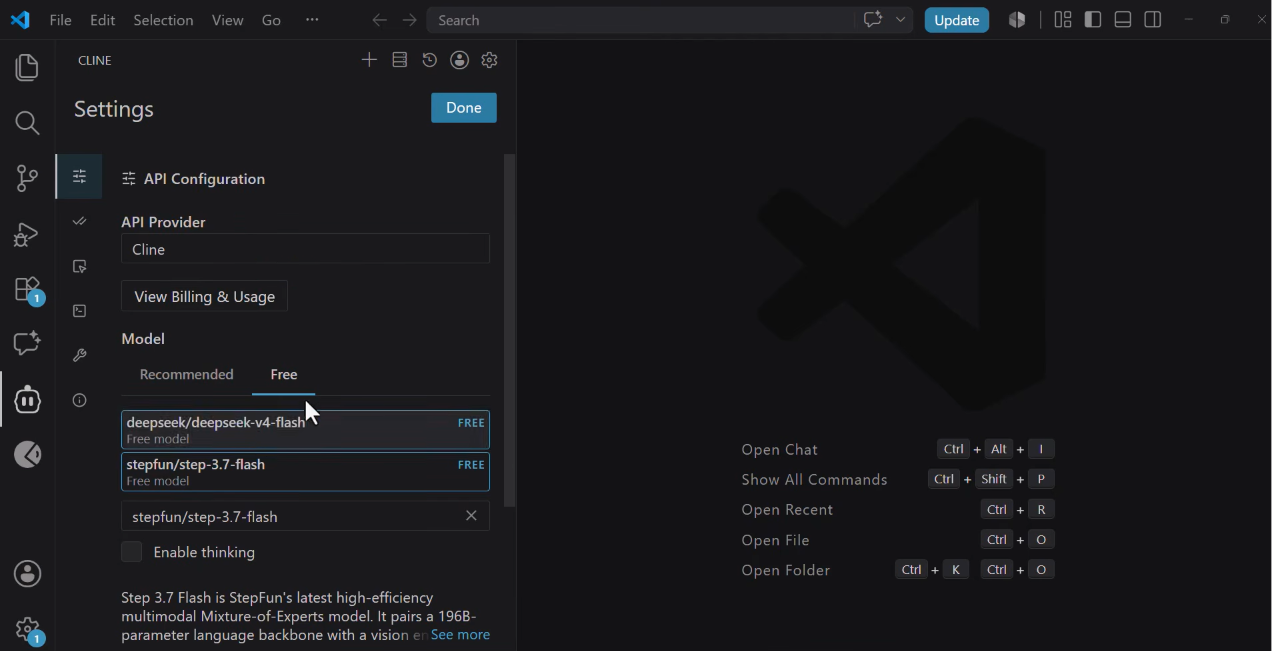Click See more link in model description
Image resolution: width=1272 pixels, height=652 pixels.
[x=460, y=635]
